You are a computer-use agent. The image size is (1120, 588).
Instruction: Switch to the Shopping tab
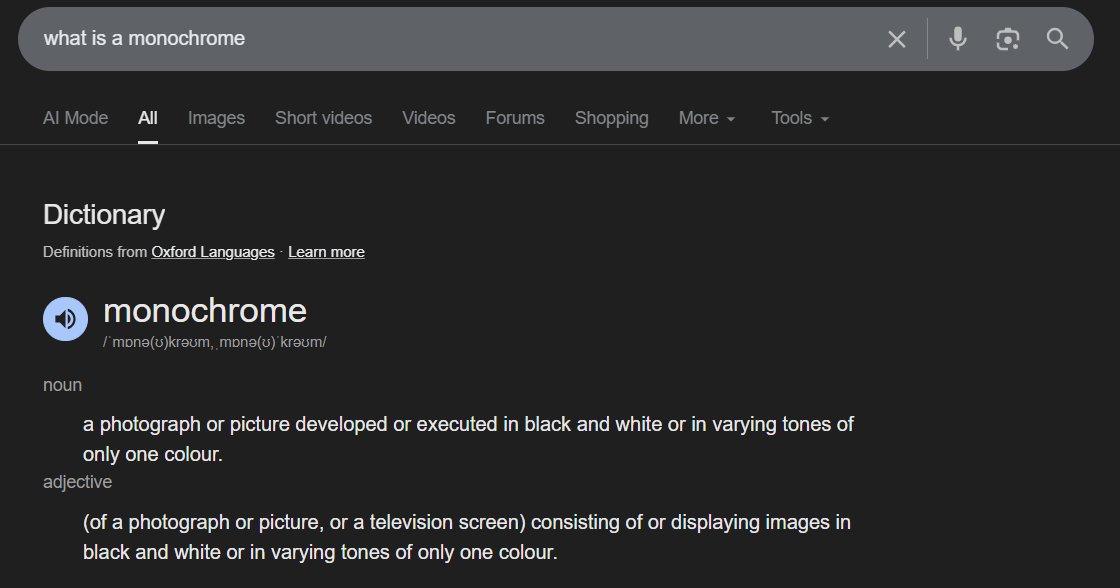click(x=611, y=118)
